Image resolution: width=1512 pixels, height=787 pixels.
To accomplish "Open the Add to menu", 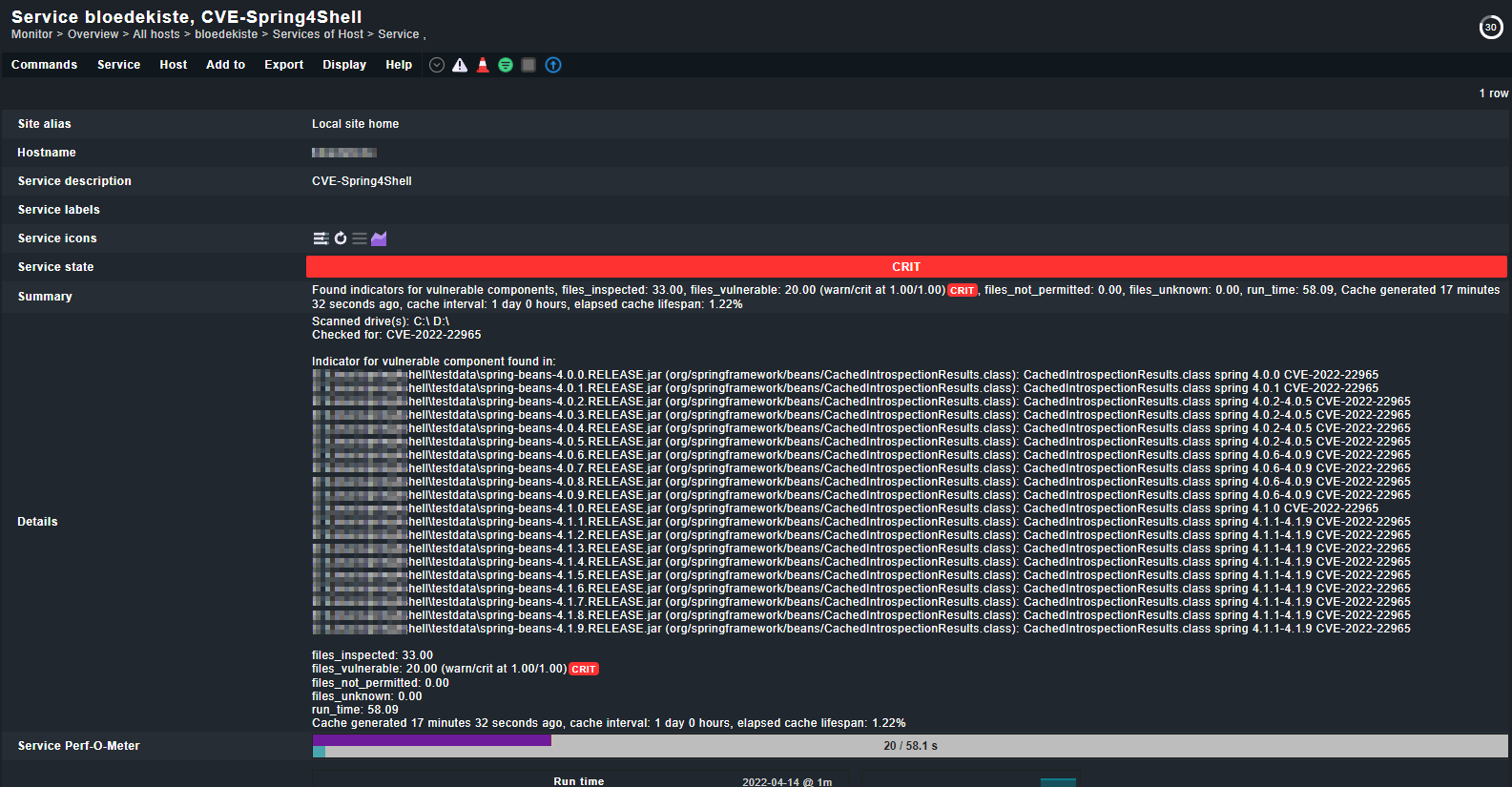I will pos(225,65).
